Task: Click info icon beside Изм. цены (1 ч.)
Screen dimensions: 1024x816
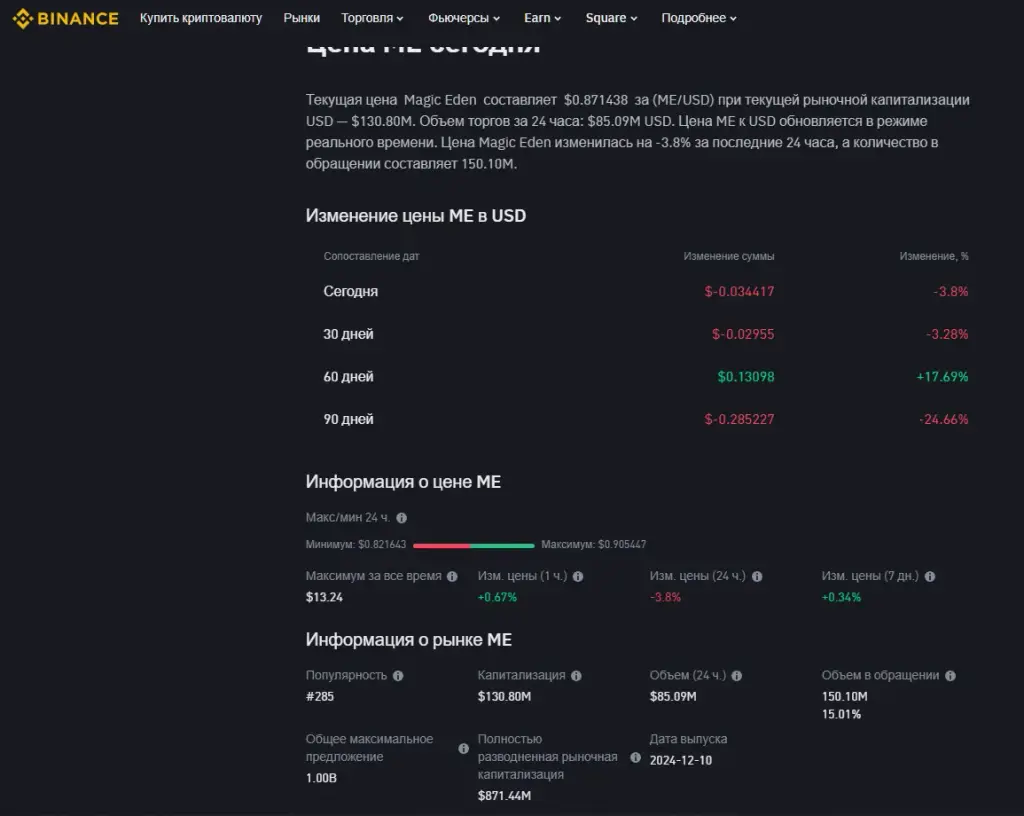Action: pos(578,576)
